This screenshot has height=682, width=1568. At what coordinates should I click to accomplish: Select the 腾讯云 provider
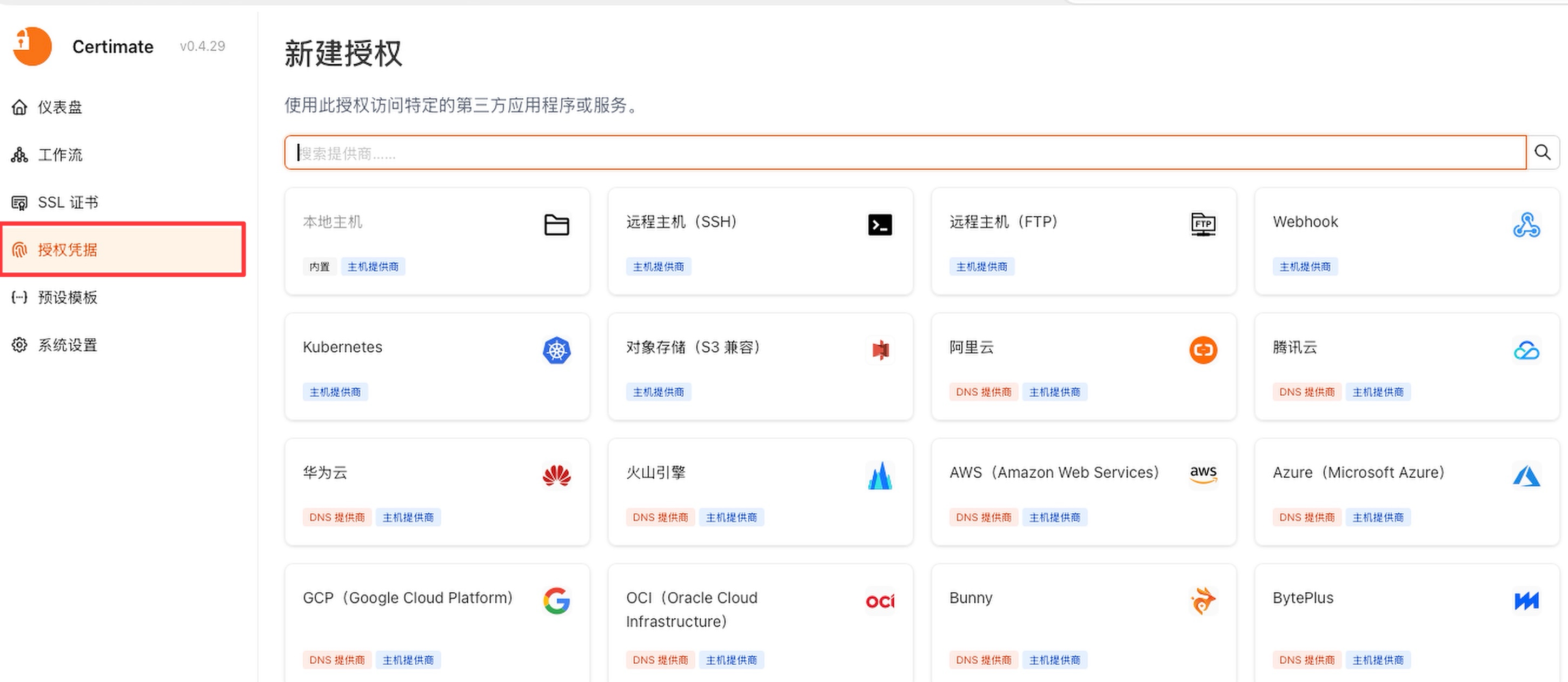tap(1407, 367)
